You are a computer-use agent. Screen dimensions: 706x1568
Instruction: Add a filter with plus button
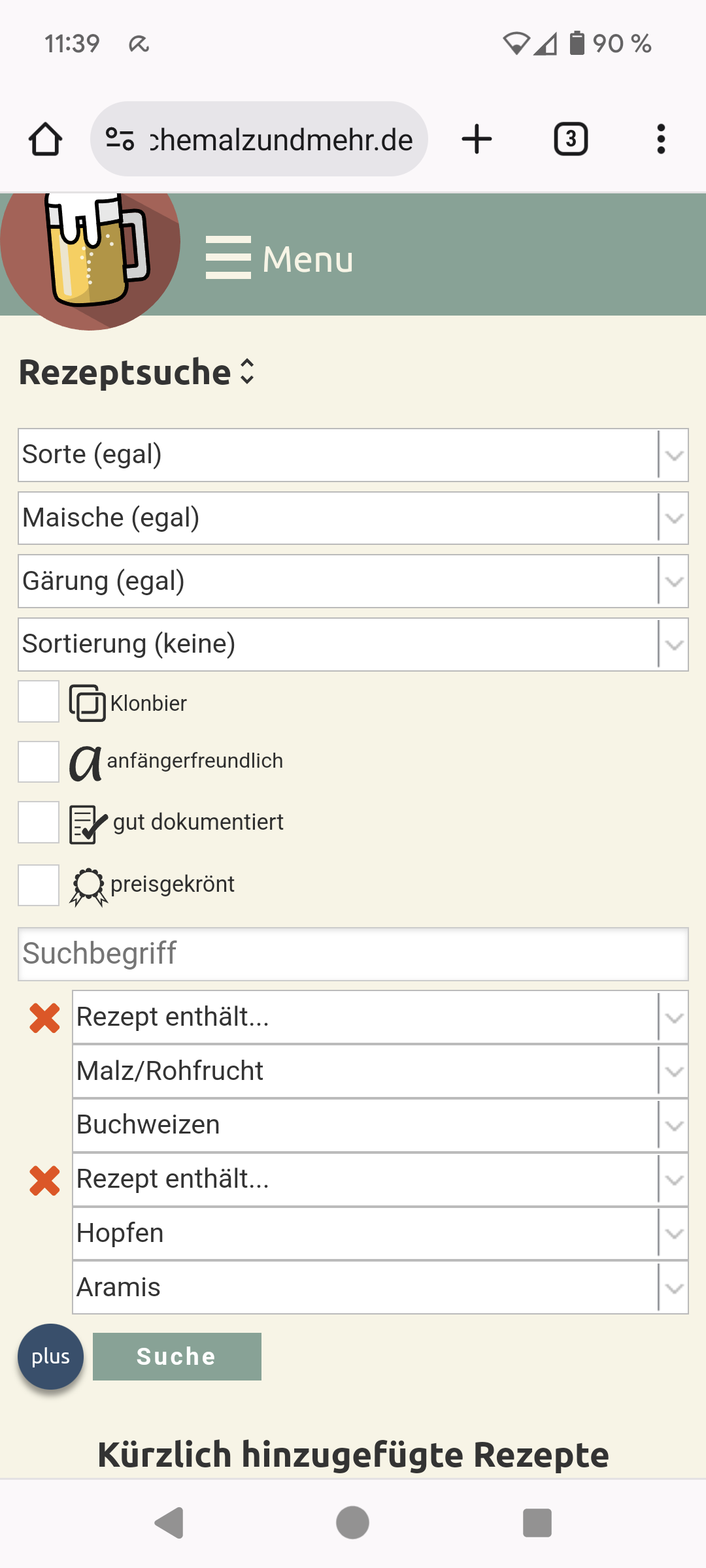pos(50,1357)
